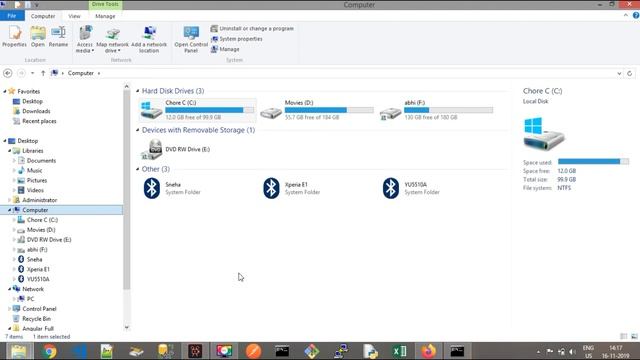The width and height of the screenshot is (640, 360).
Task: Select the YU5510A Bluetooth device
Action: click(411, 188)
